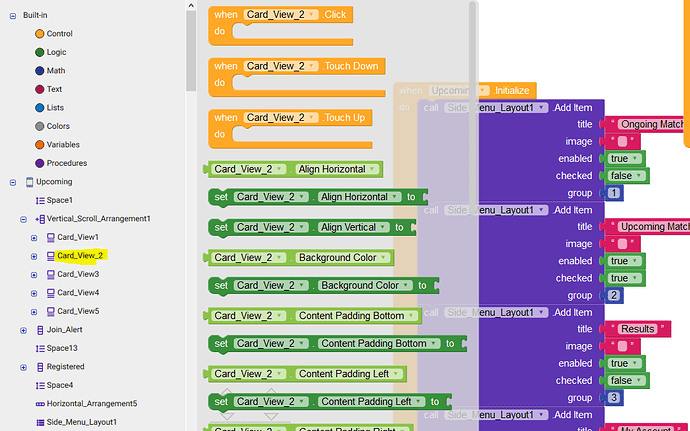Select the Lists blocks category
The height and width of the screenshot is (431, 690).
[x=55, y=108]
